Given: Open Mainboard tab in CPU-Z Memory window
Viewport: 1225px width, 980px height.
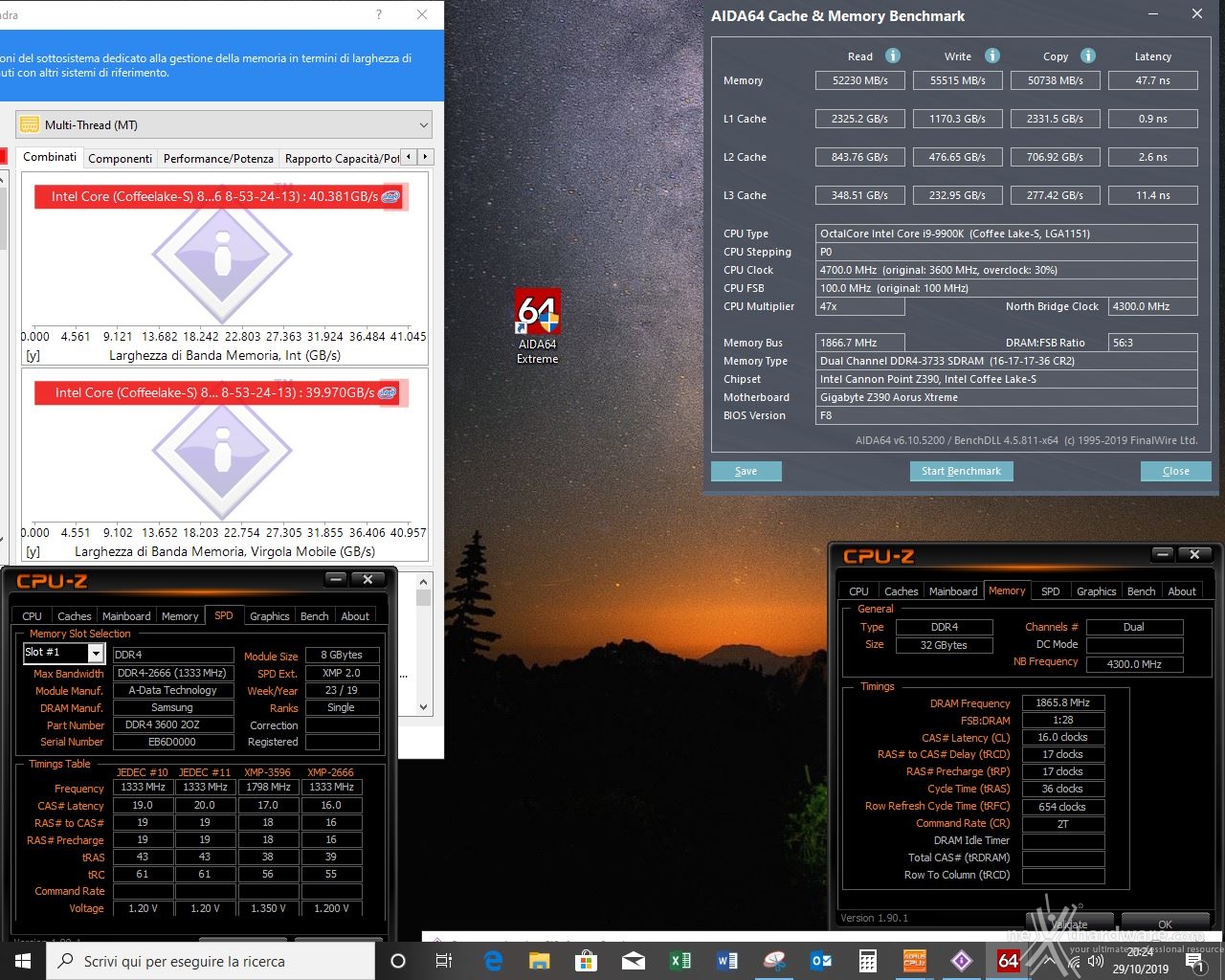Looking at the screenshot, I should tap(953, 591).
